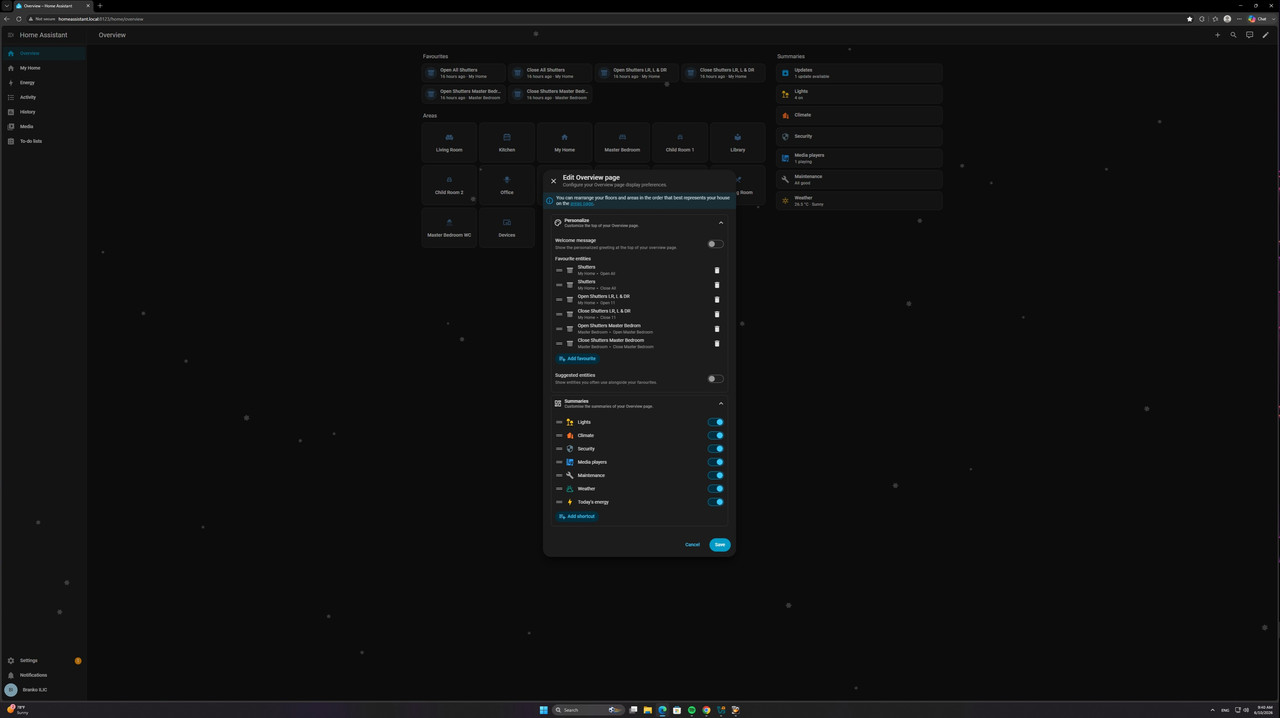Disable the Lights summary toggle
This screenshot has height=718, width=1280.
[715, 422]
